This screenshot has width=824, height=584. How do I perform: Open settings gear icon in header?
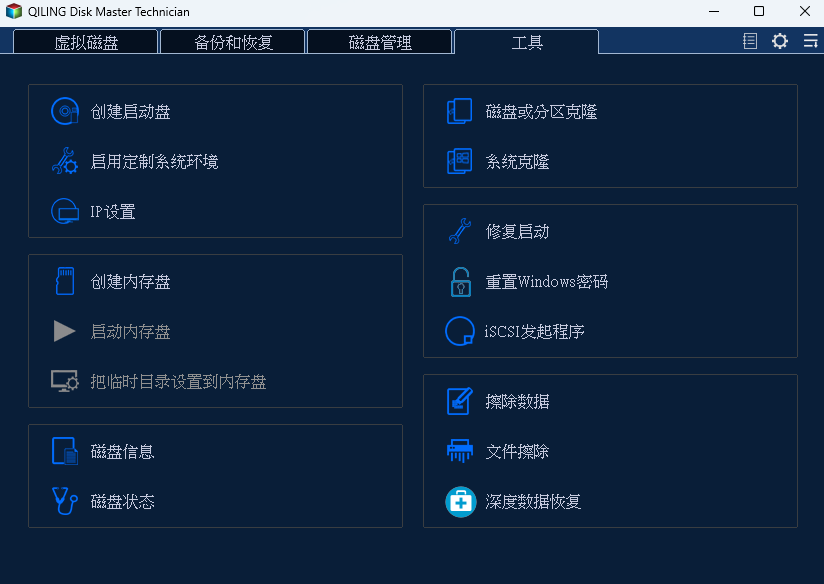point(780,41)
